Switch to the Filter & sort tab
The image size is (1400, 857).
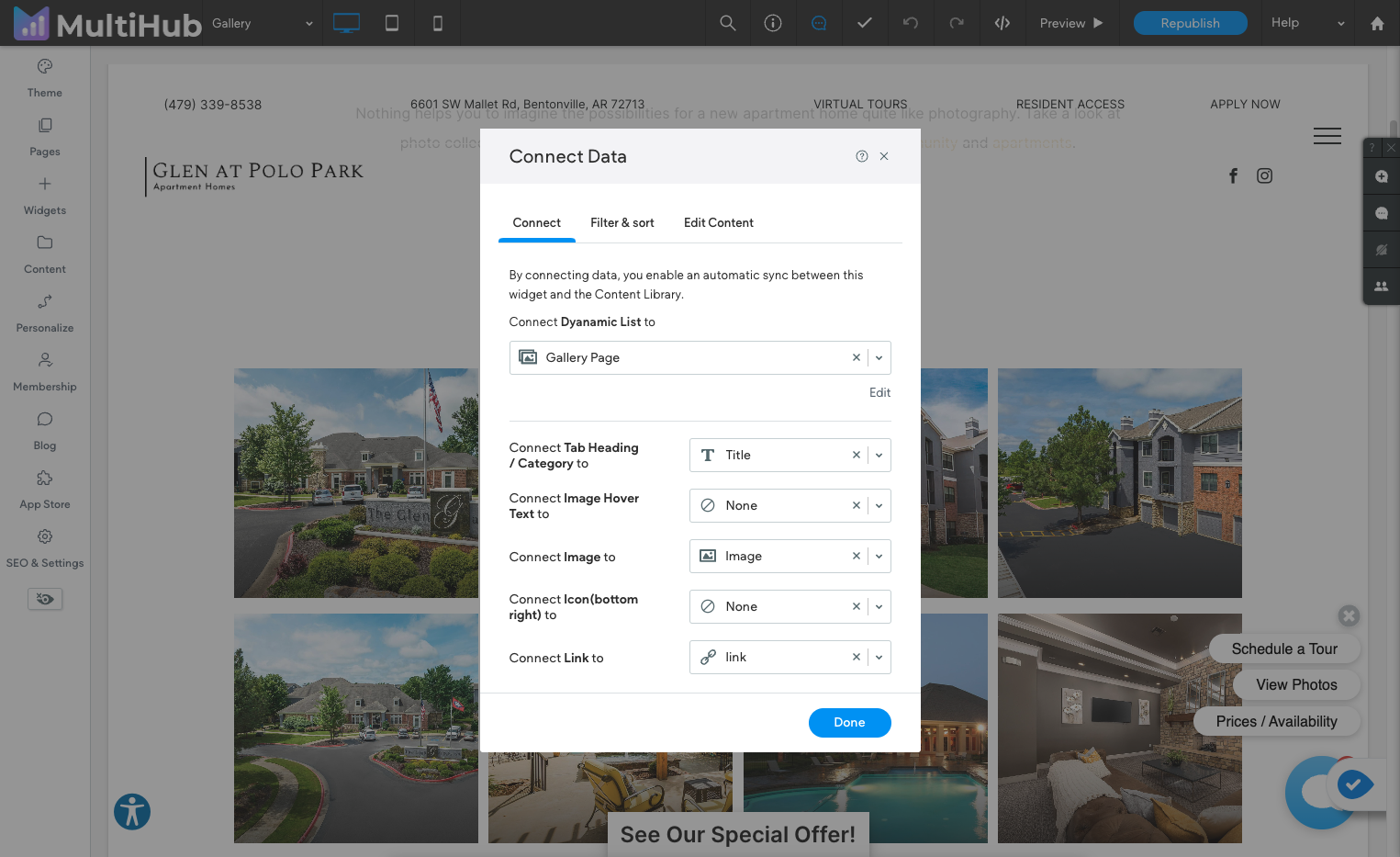coord(622,222)
